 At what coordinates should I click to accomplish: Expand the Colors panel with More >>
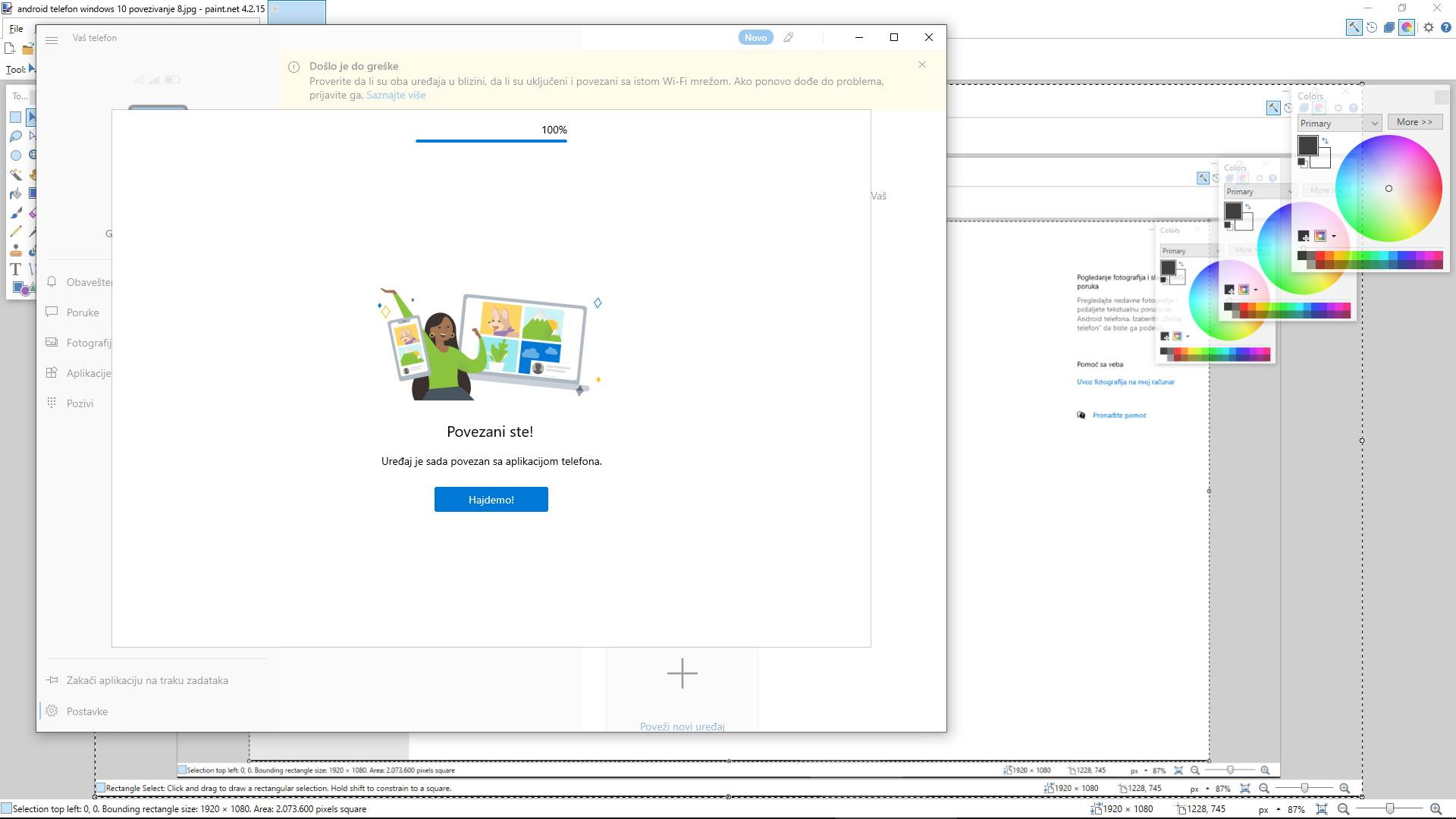coord(1415,121)
